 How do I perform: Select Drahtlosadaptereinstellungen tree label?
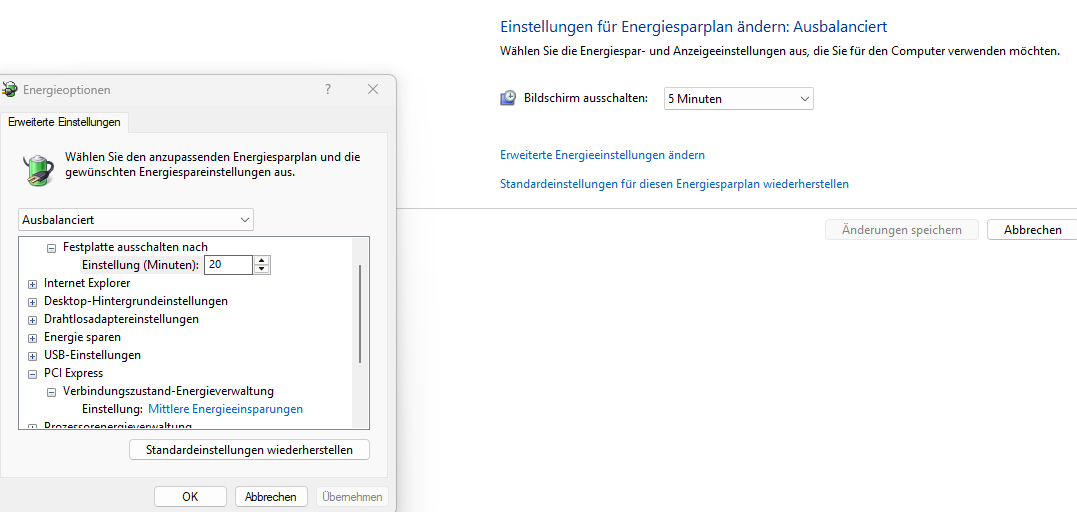click(122, 319)
